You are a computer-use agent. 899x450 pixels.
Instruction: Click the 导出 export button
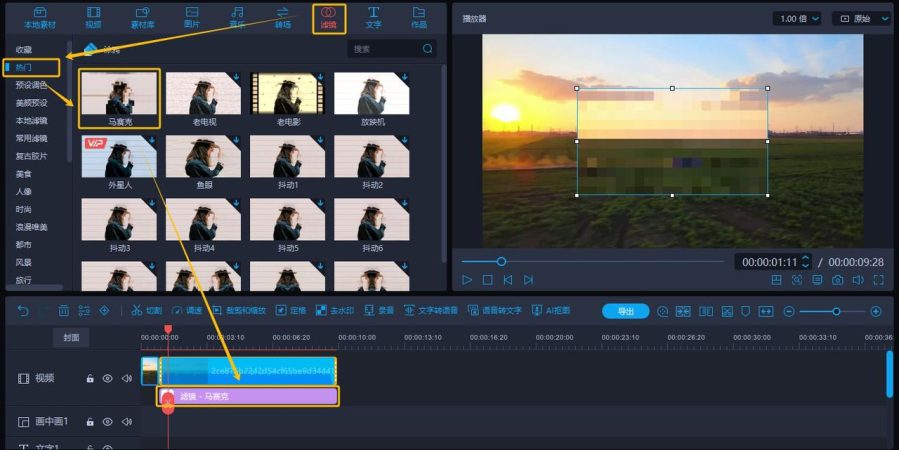tap(626, 311)
